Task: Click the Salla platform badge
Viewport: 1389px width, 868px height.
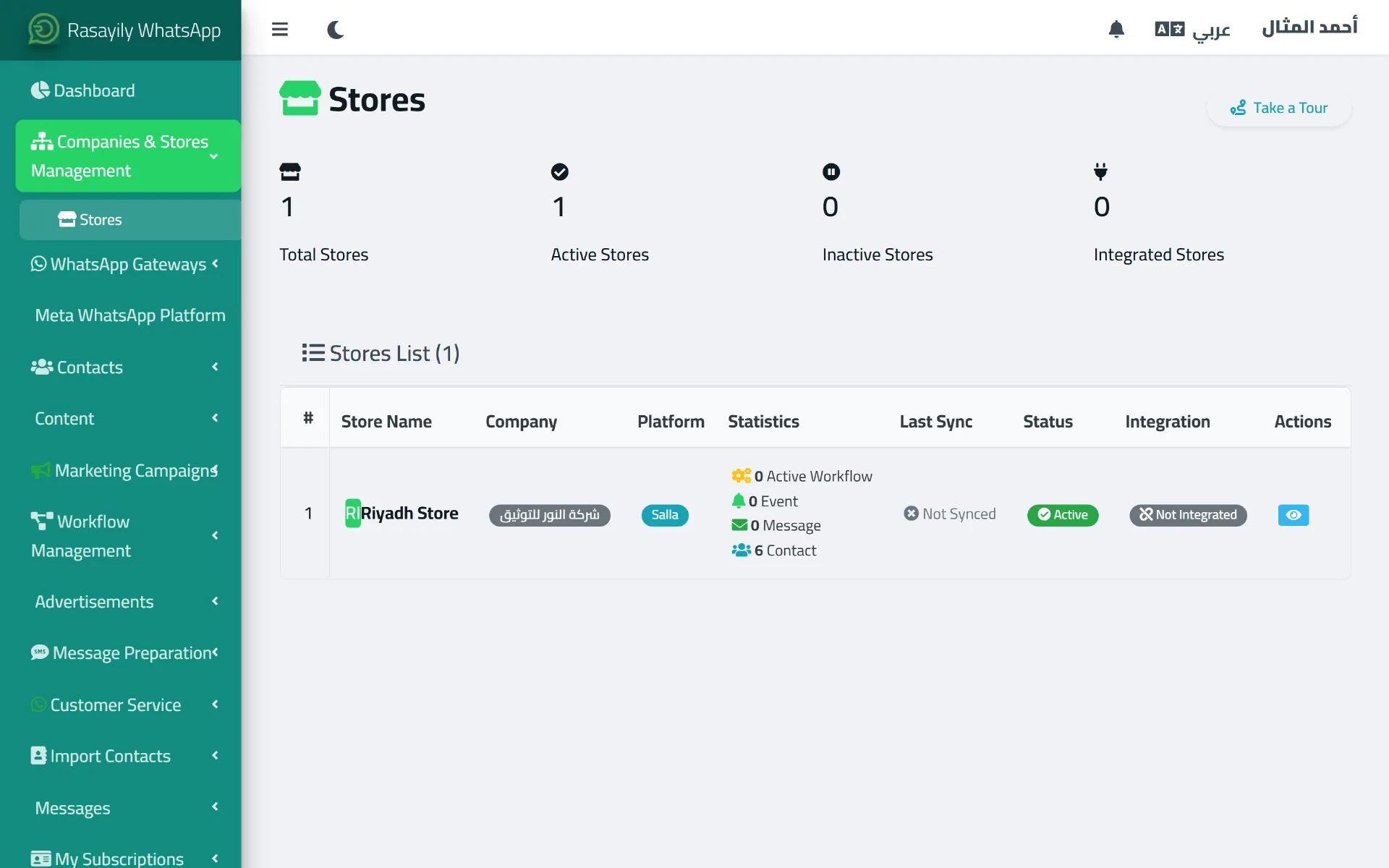Action: click(x=665, y=515)
